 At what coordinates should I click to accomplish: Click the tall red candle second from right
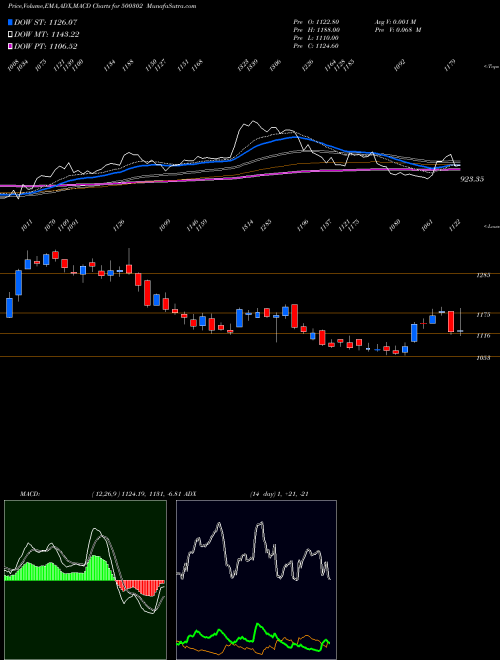pyautogui.click(x=451, y=322)
